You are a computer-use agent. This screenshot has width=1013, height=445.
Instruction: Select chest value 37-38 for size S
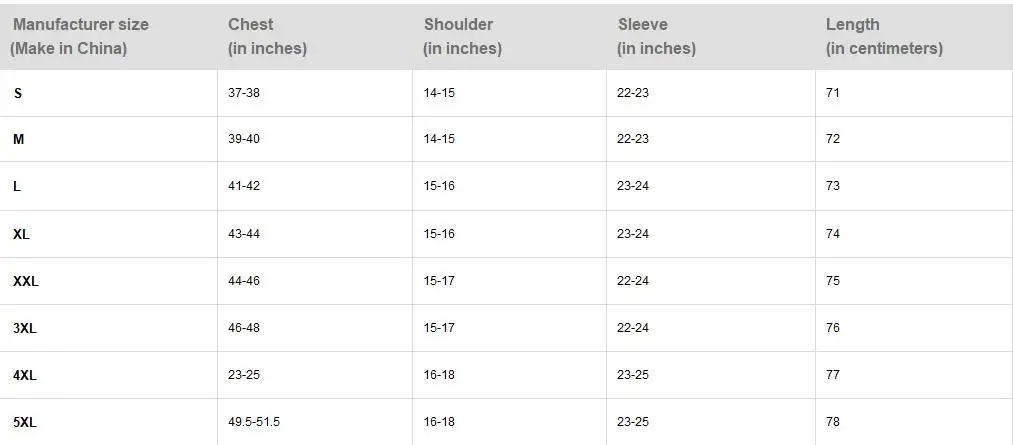[244, 92]
